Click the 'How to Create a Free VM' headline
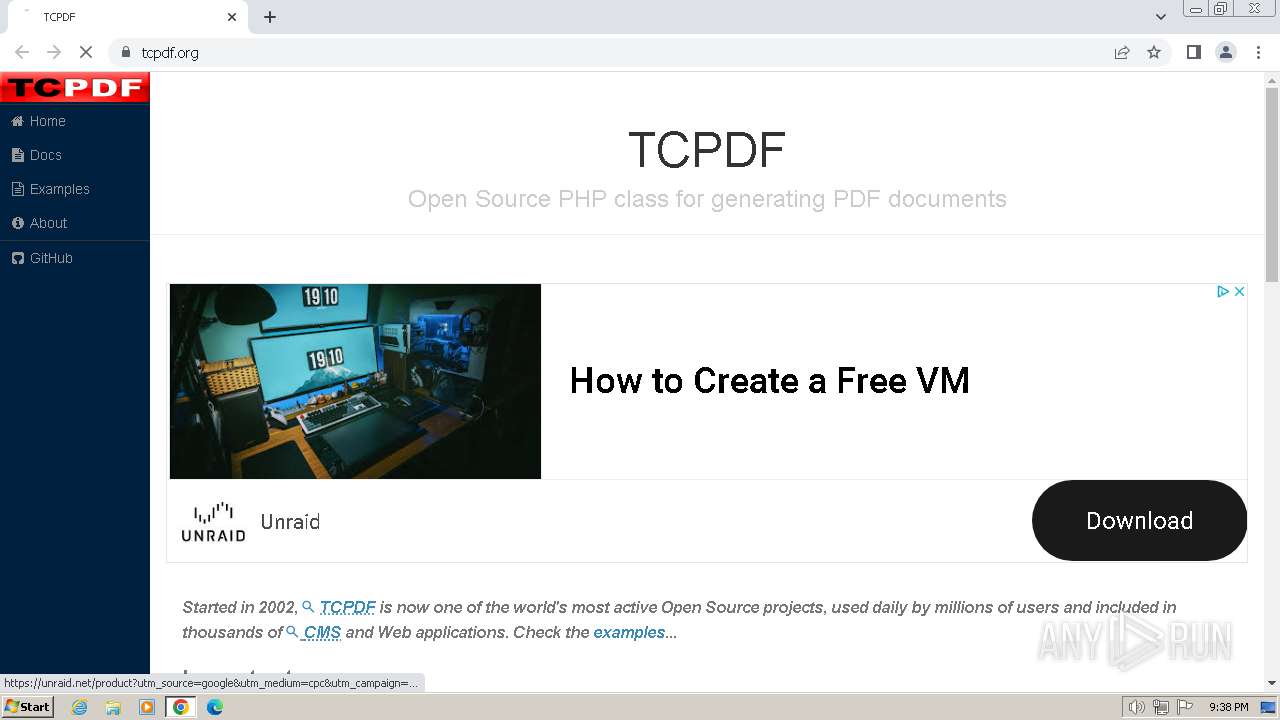Viewport: 1280px width, 720px height. coord(770,381)
